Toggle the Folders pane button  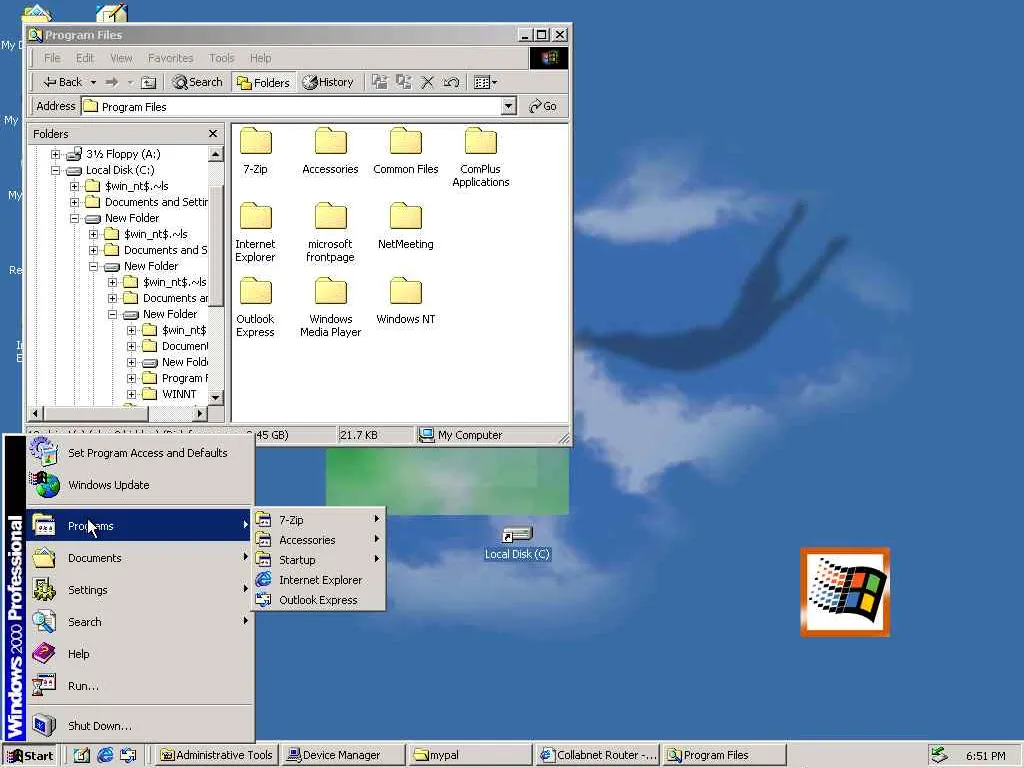pyautogui.click(x=263, y=82)
